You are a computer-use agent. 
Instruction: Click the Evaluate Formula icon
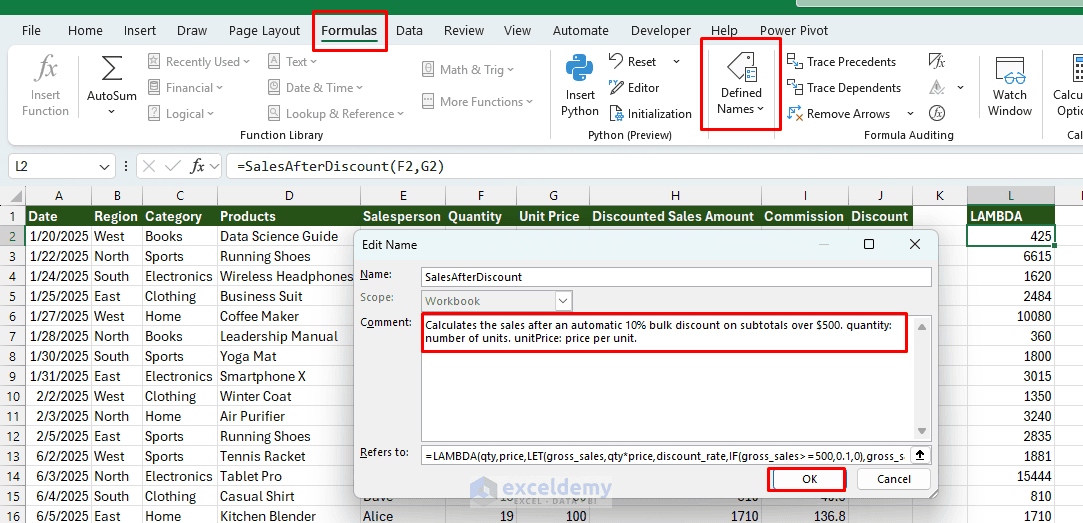[x=937, y=113]
